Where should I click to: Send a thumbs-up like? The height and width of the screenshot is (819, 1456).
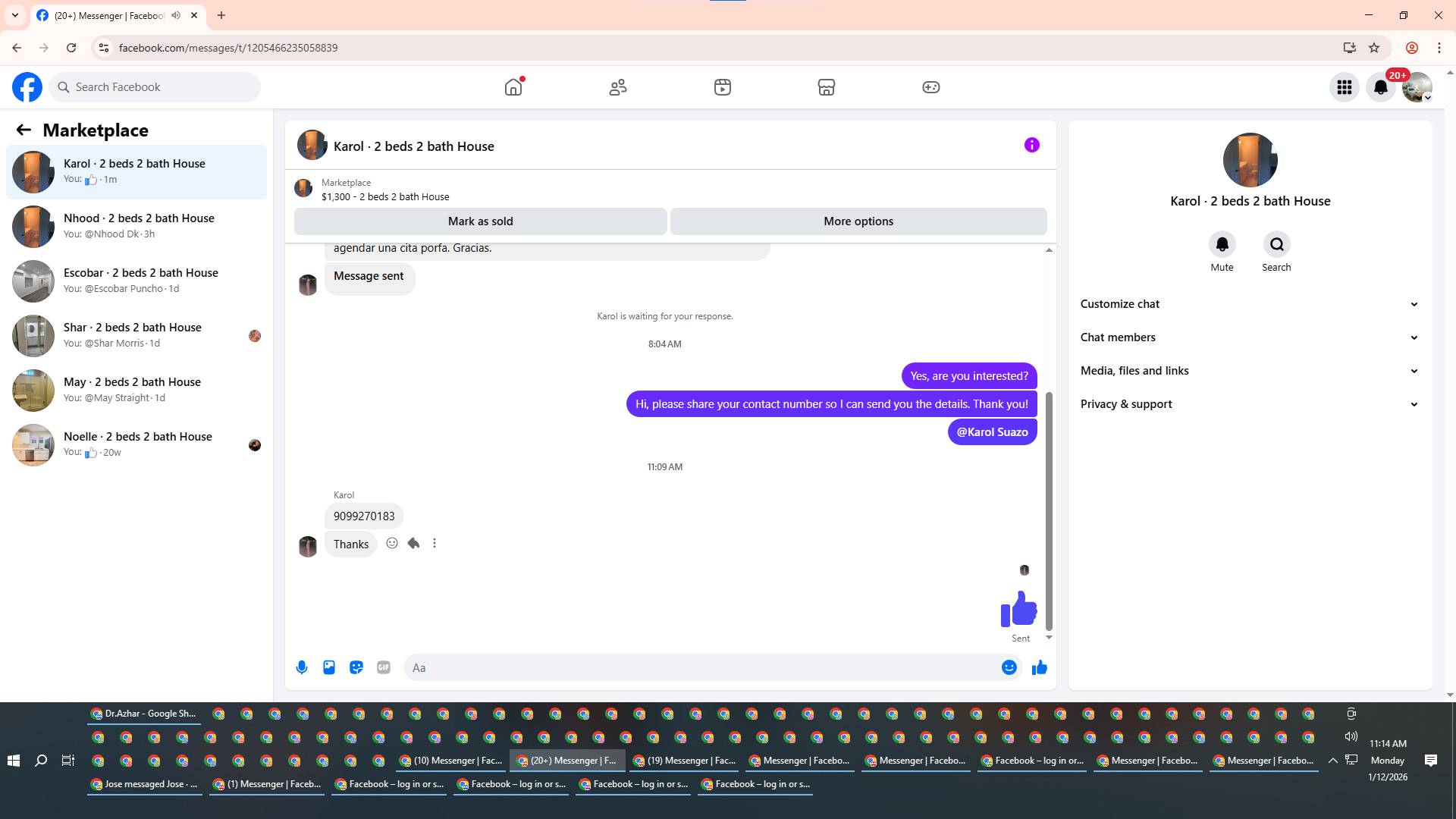coord(1040,667)
